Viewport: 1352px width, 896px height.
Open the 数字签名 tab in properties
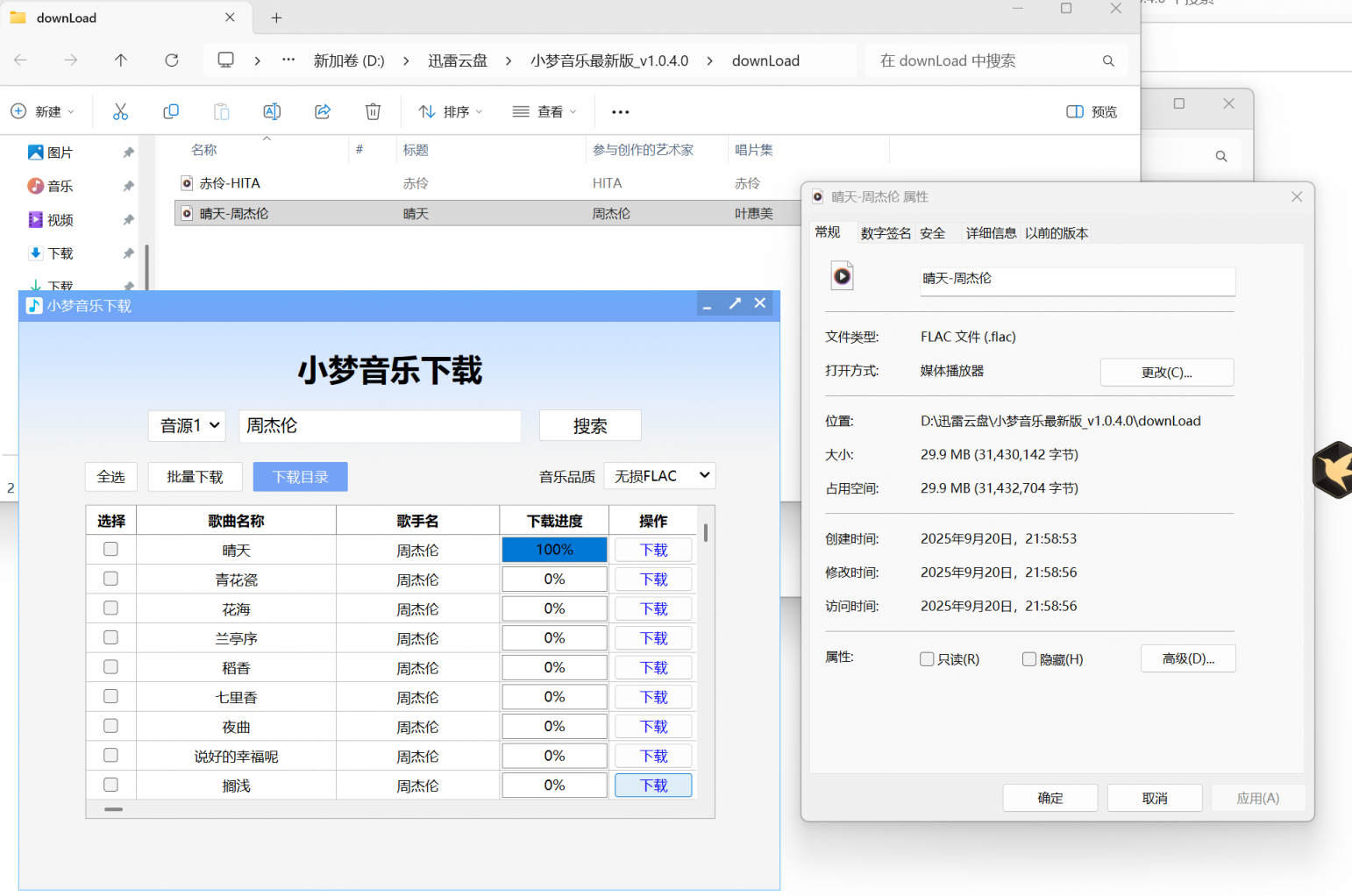click(x=886, y=233)
